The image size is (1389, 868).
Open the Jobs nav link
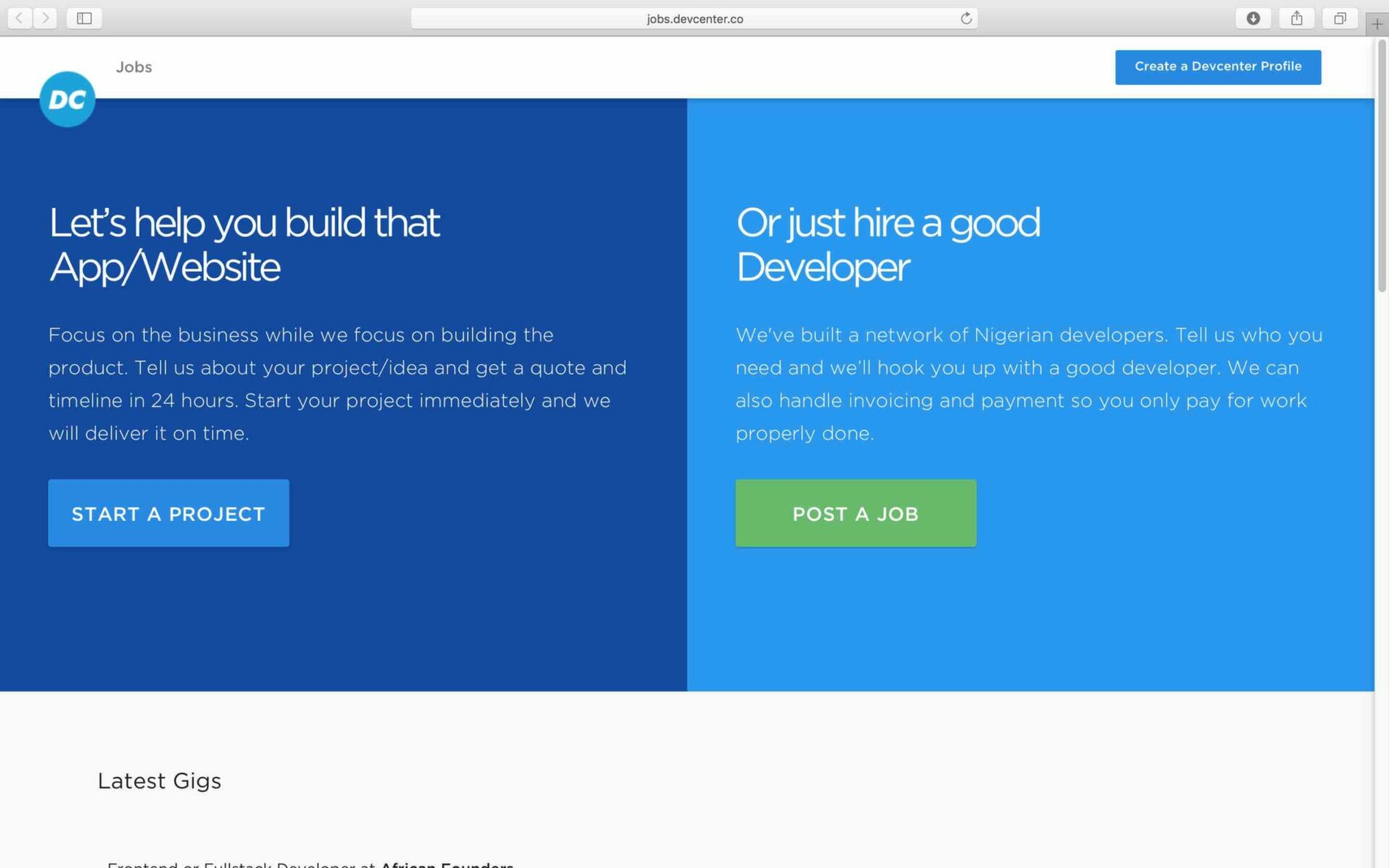(x=134, y=67)
